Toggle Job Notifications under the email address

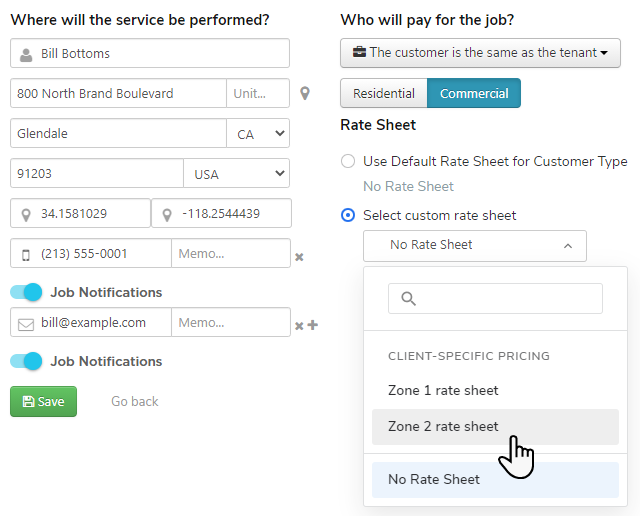[27, 361]
